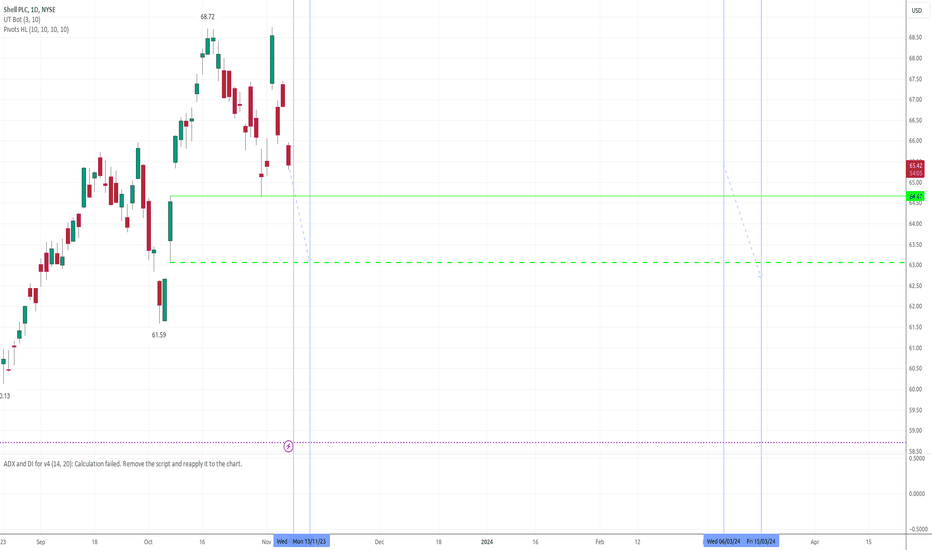Screen dimensions: 932x550
Task: Click the 63.00 price axis value
Action: point(915,265)
